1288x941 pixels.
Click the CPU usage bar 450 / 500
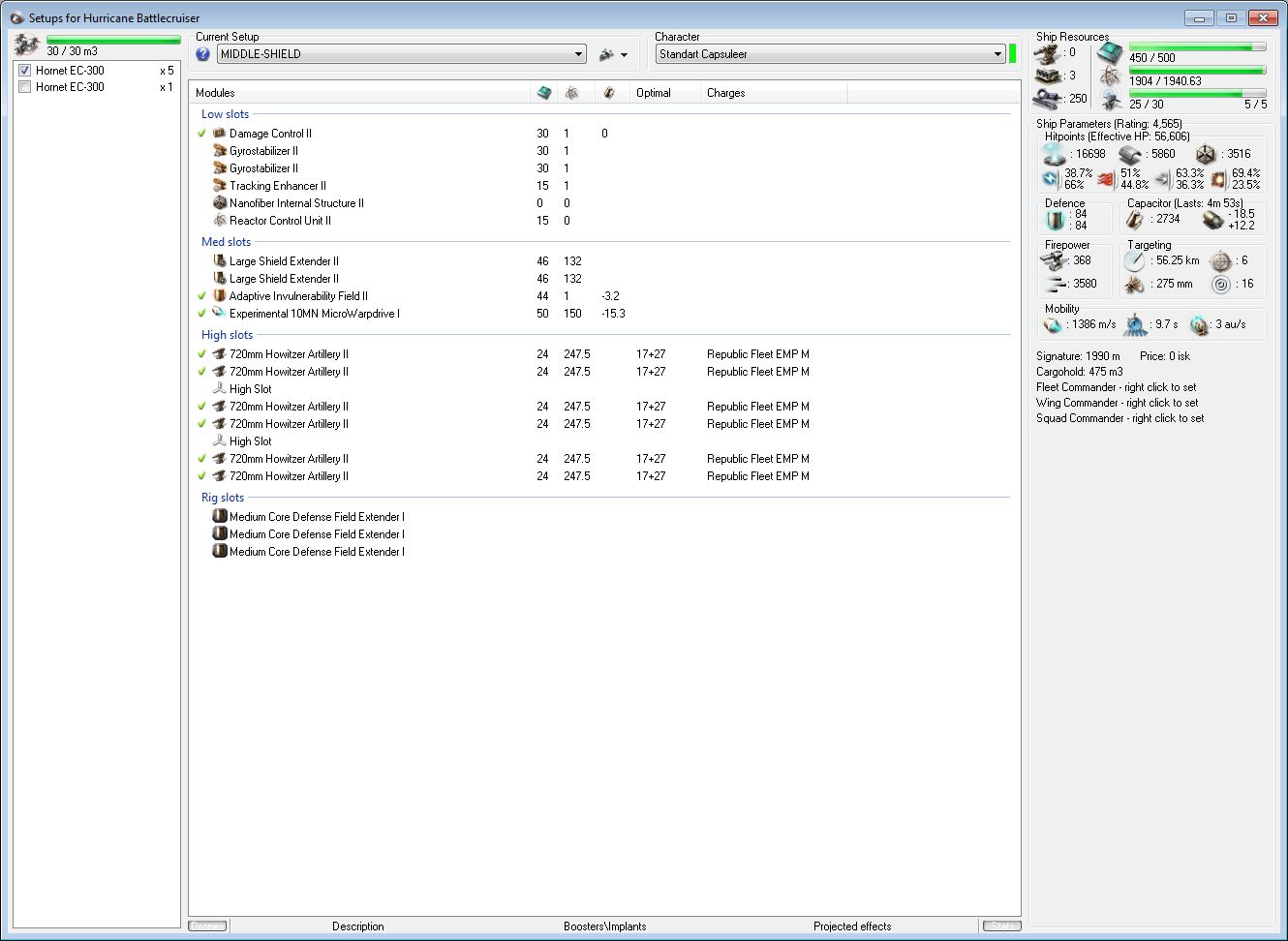pos(1197,46)
